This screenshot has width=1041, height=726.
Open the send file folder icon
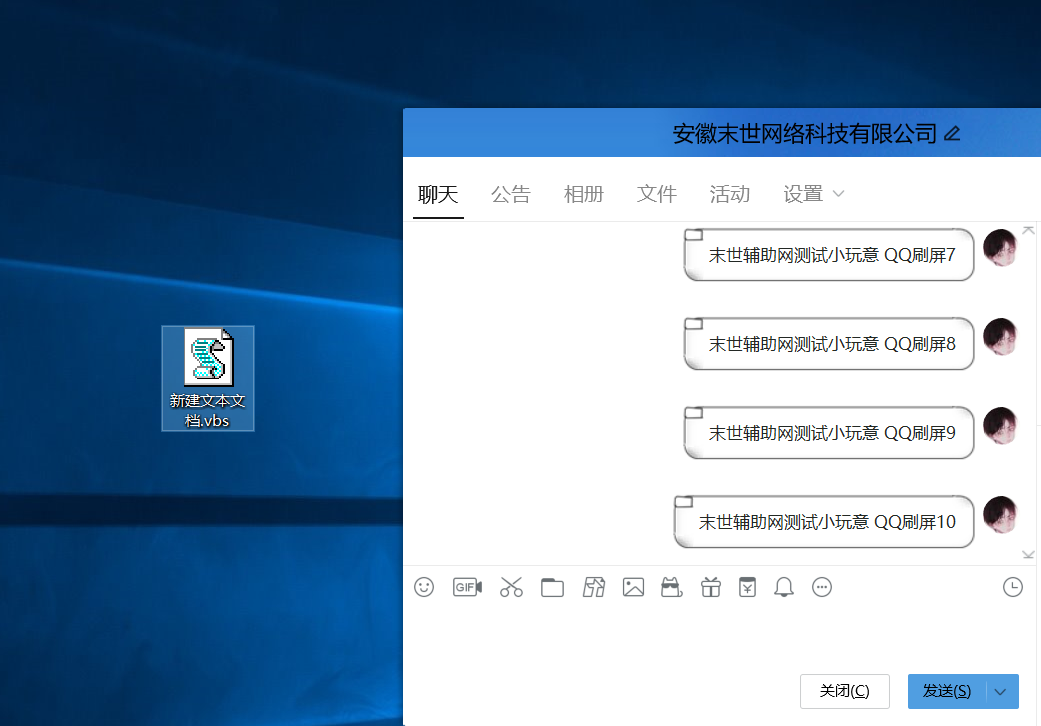(552, 587)
